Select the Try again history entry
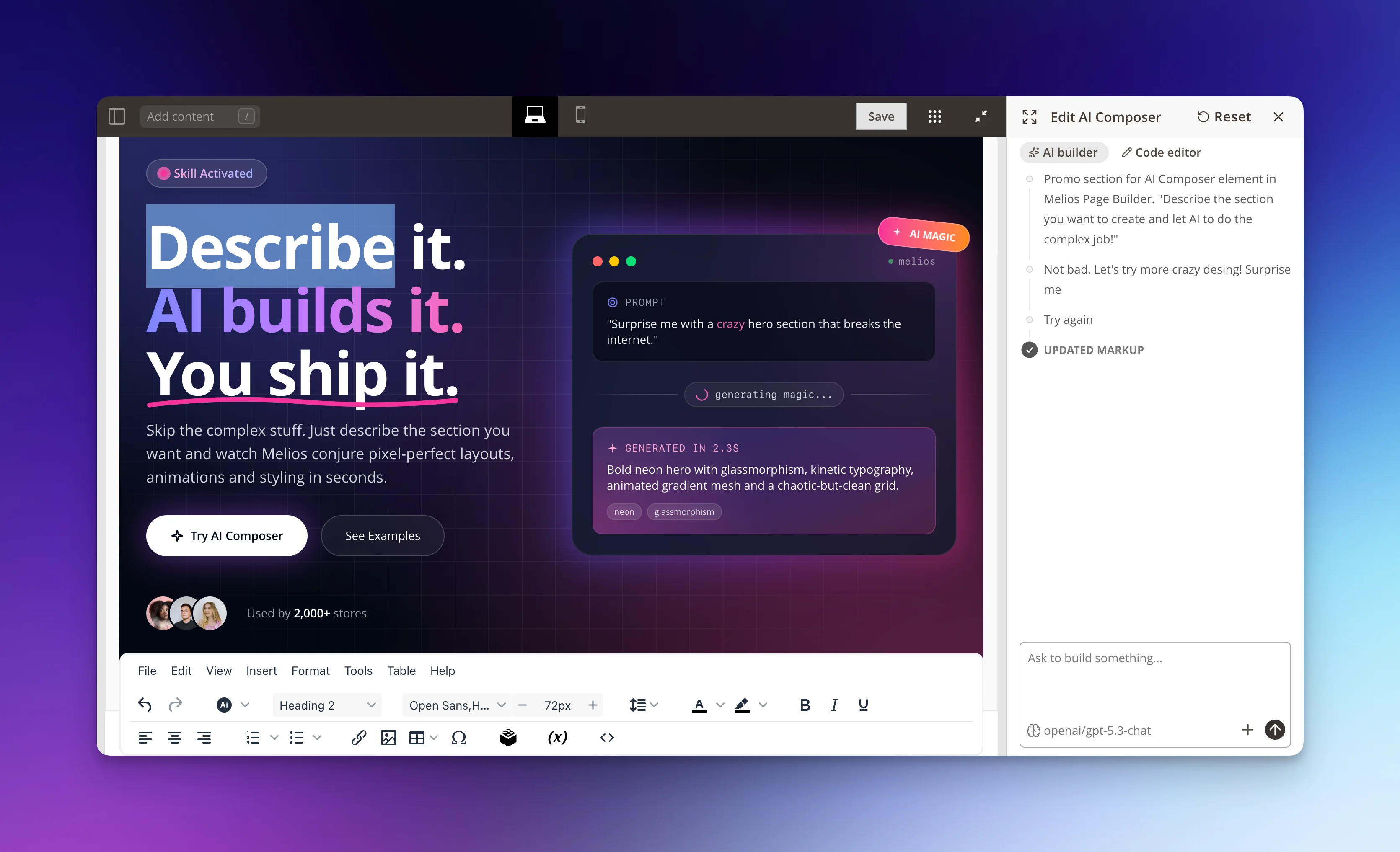This screenshot has height=852, width=1400. (1068, 319)
